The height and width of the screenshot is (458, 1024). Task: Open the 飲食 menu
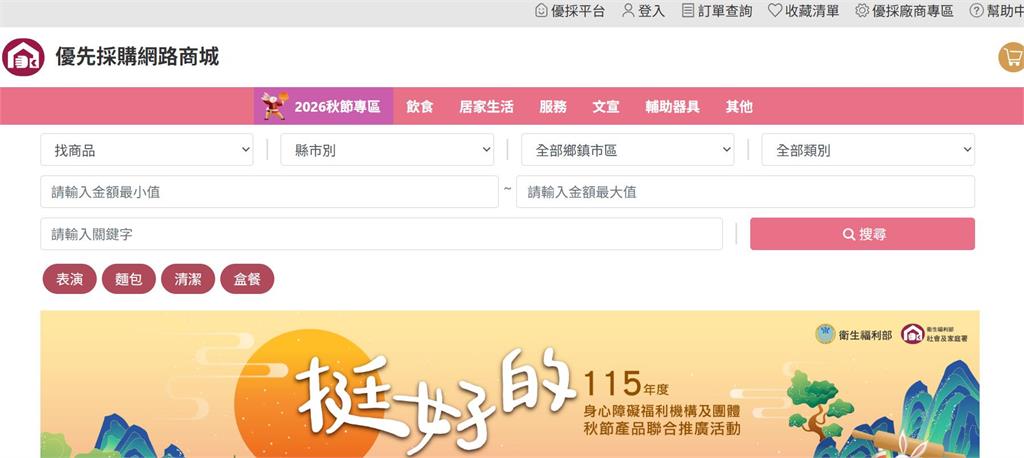pyautogui.click(x=420, y=106)
